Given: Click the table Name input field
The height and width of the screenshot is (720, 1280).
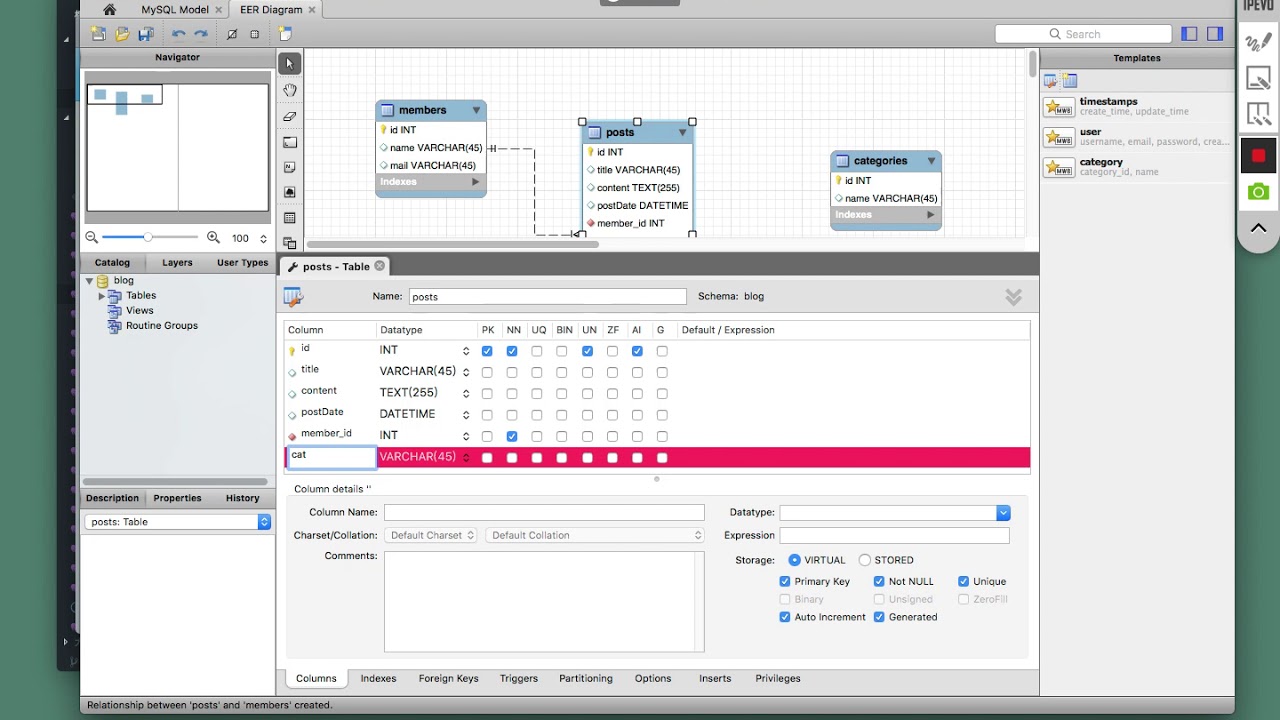Looking at the screenshot, I should [x=548, y=297].
